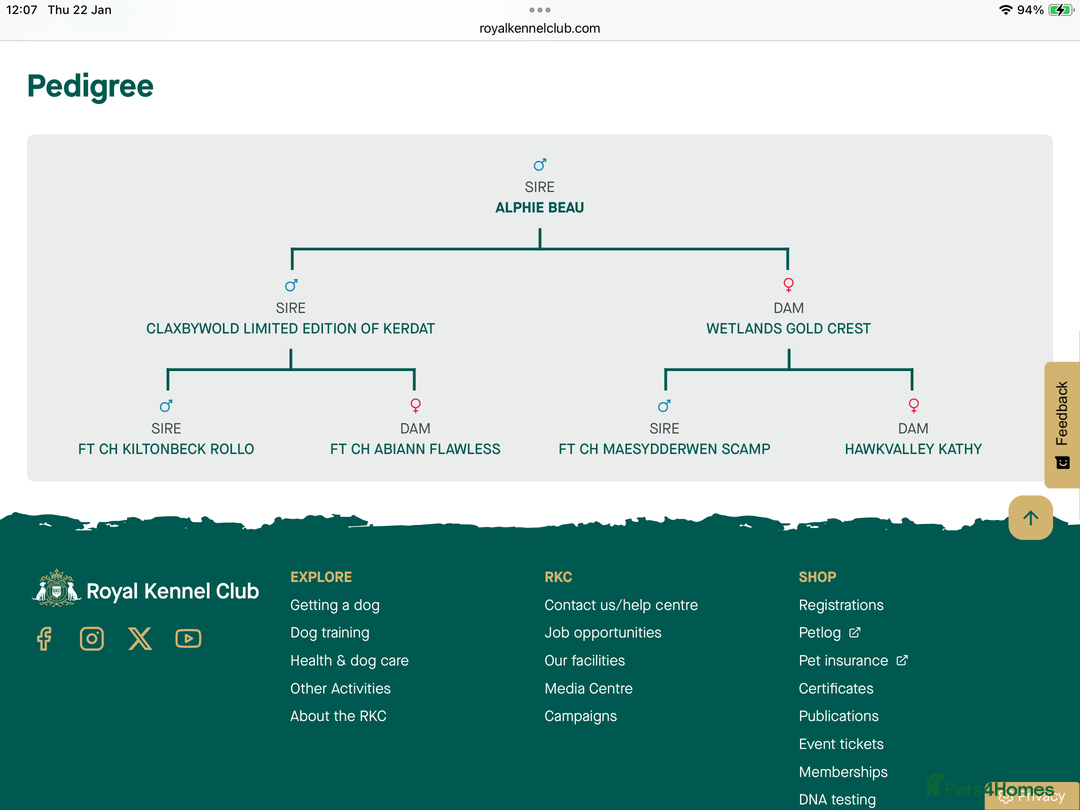The height and width of the screenshot is (810, 1080).
Task: Open the X (Twitter) social icon
Action: click(x=140, y=639)
